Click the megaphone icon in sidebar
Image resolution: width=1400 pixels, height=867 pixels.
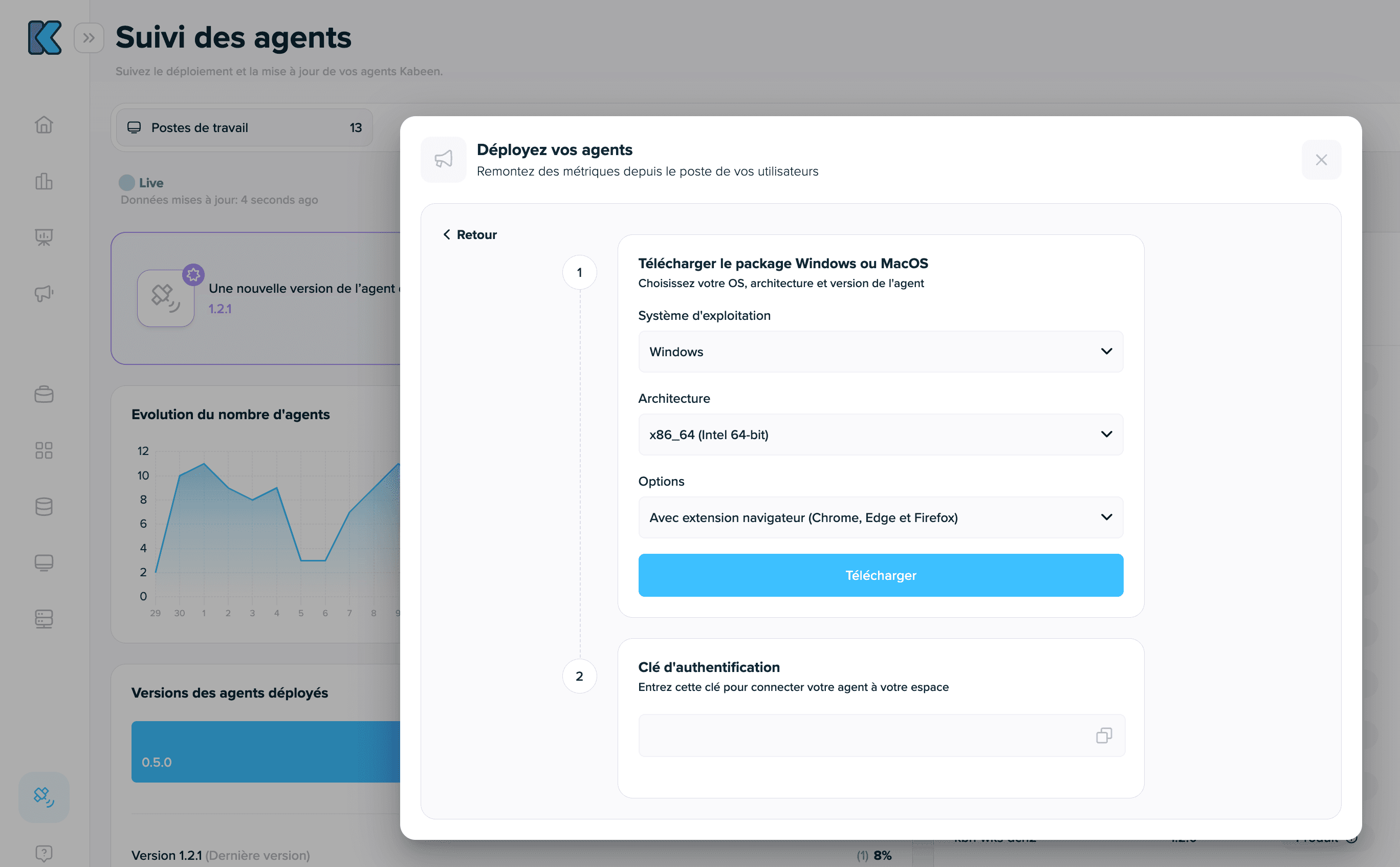point(43,294)
